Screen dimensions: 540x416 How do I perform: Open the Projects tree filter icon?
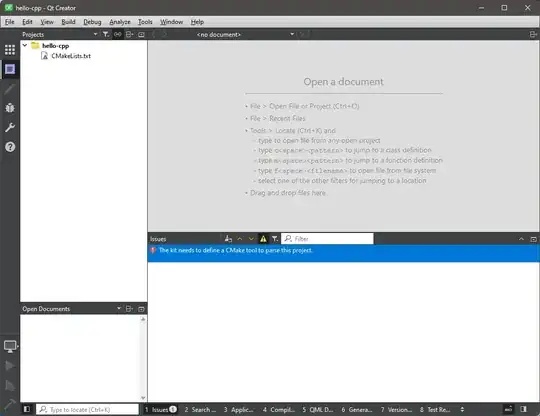[x=106, y=34]
